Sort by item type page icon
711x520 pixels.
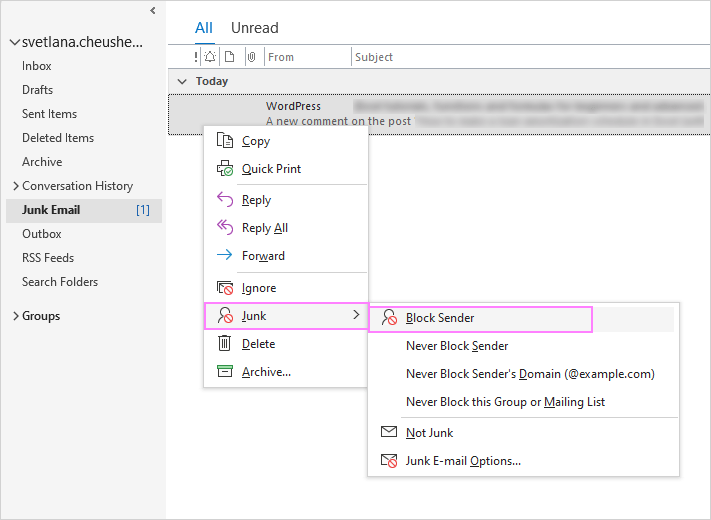click(x=230, y=57)
